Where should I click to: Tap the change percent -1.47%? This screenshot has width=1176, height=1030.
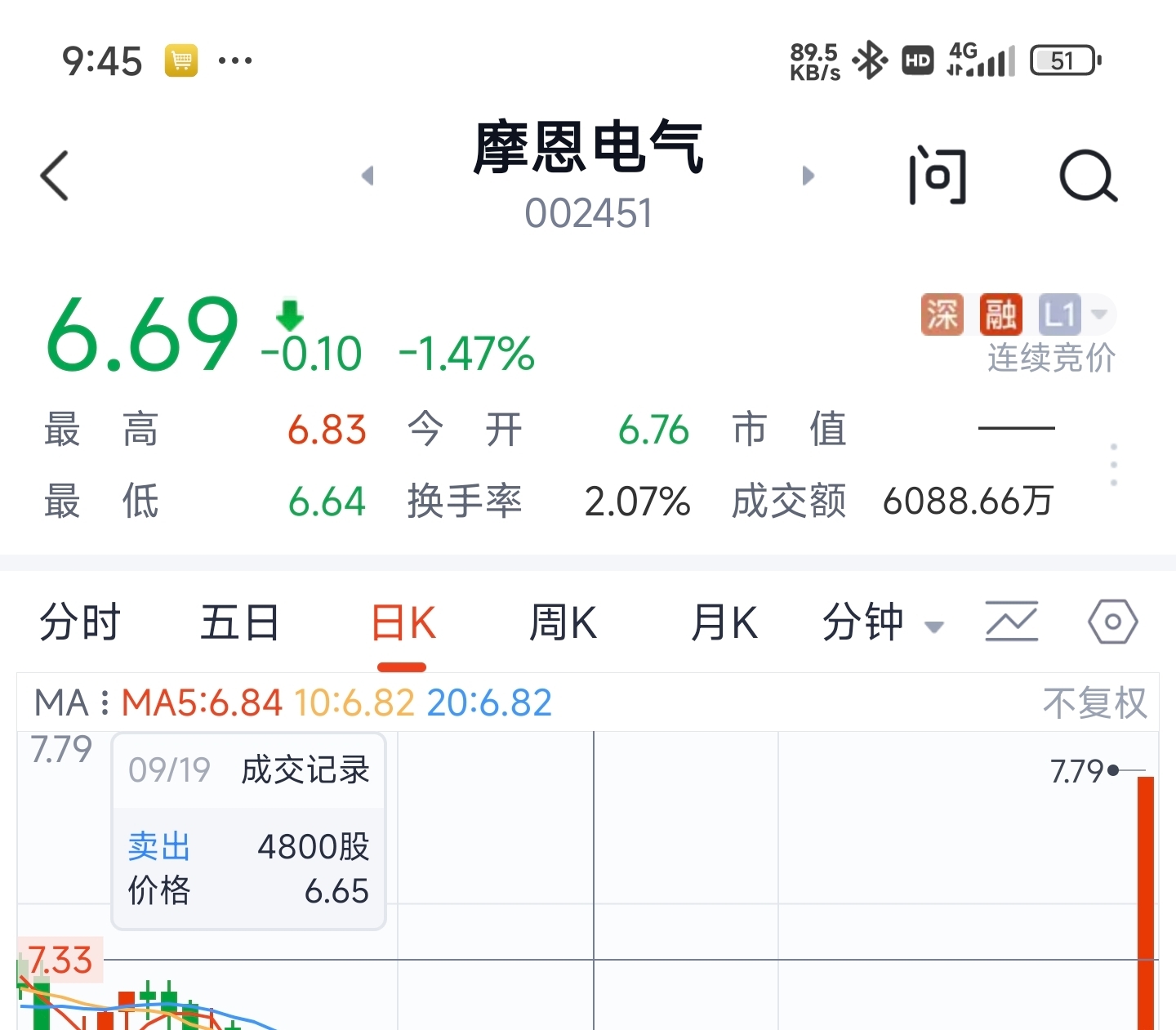point(466,354)
